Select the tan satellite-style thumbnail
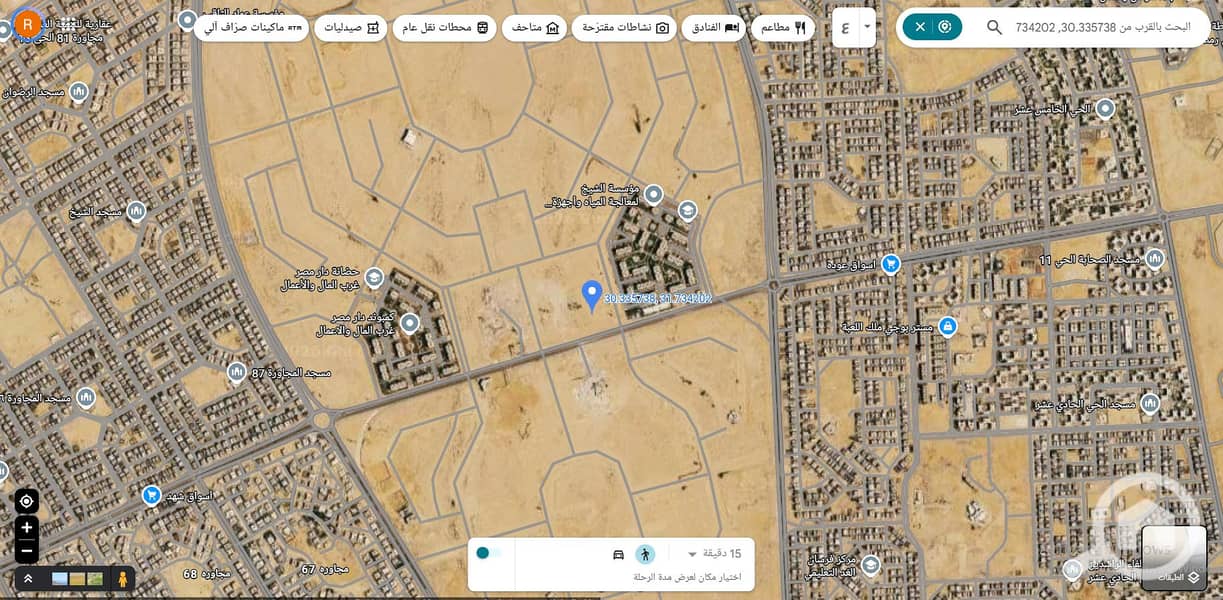The height and width of the screenshot is (600, 1223). coord(77,578)
